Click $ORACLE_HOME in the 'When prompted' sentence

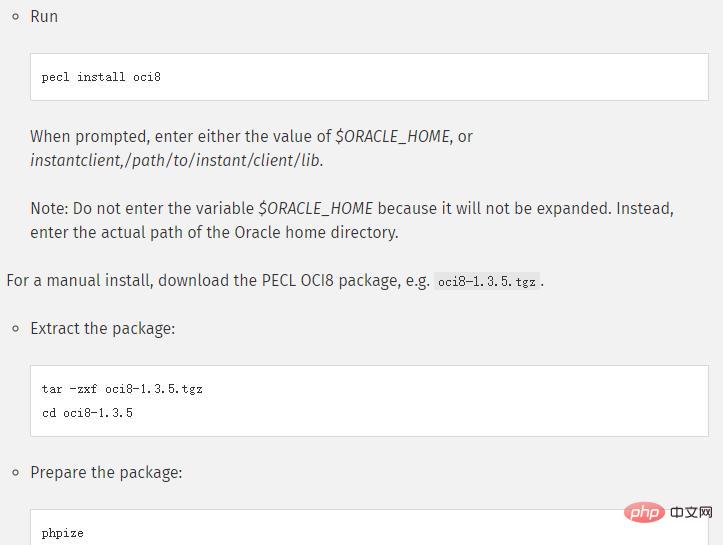coord(392,136)
